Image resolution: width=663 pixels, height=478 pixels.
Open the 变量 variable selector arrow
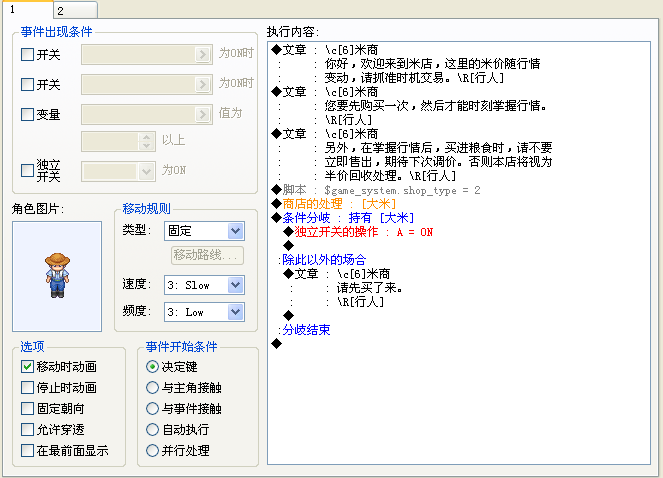tap(203, 115)
